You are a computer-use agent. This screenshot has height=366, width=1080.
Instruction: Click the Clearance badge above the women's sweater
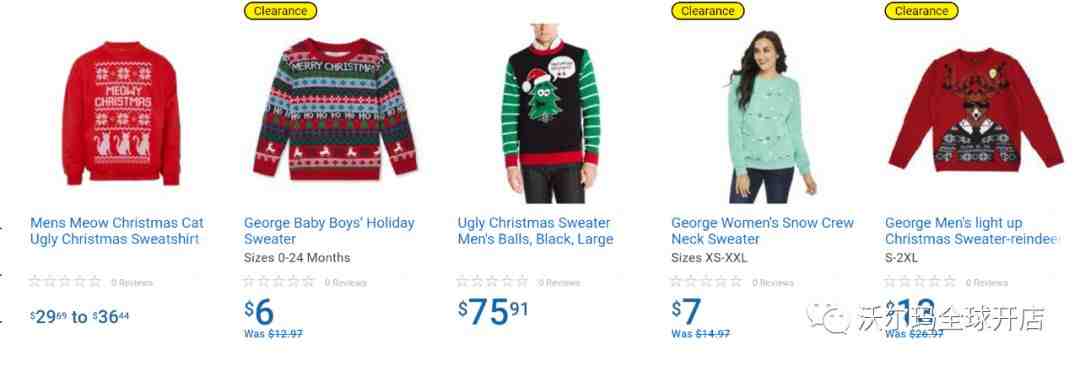[x=707, y=11]
